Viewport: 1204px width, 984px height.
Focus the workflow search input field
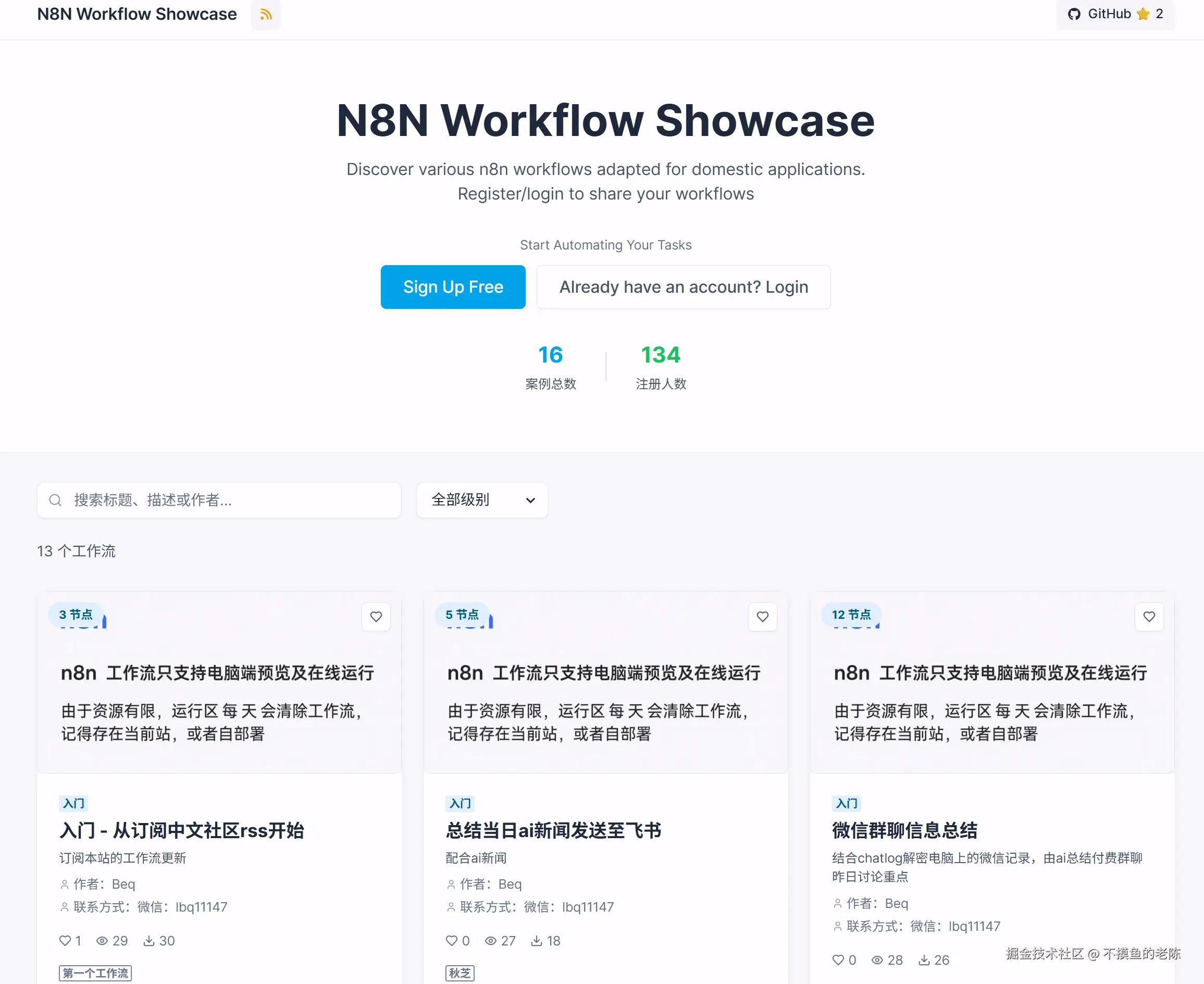click(227, 500)
